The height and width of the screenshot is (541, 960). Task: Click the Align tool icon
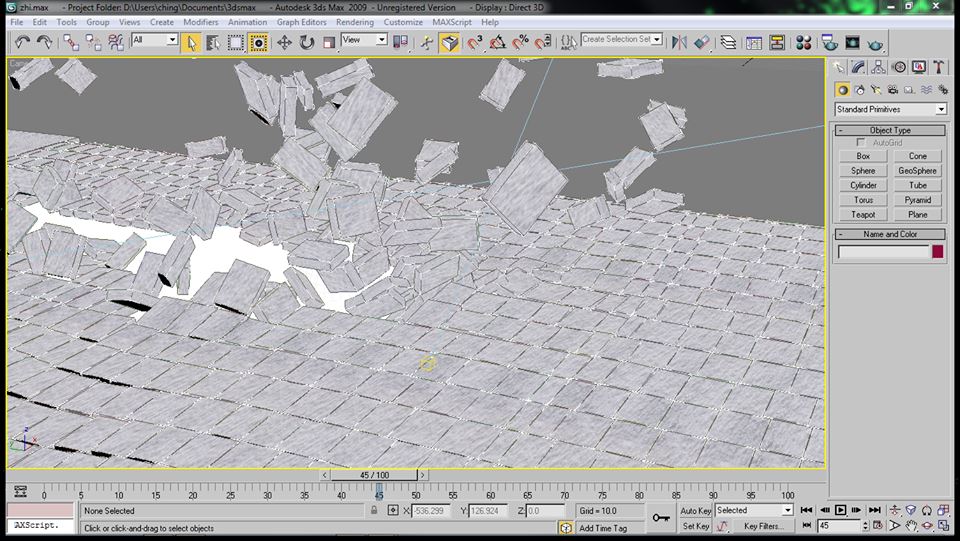pyautogui.click(x=702, y=42)
